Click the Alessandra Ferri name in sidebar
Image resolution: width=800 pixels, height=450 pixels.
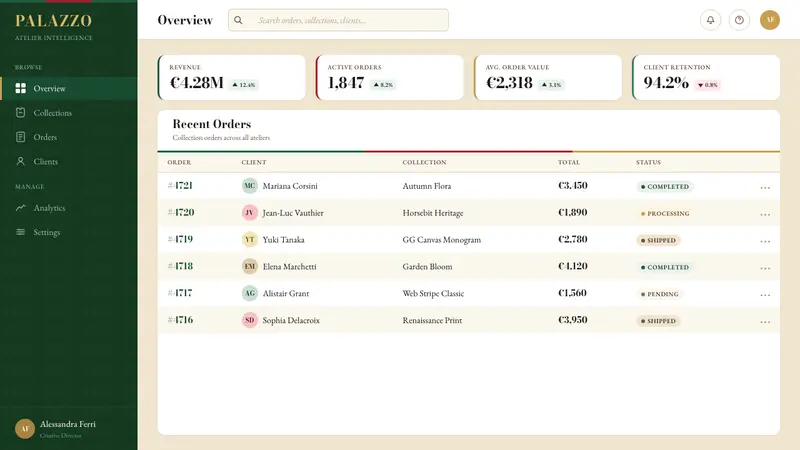tap(68, 424)
